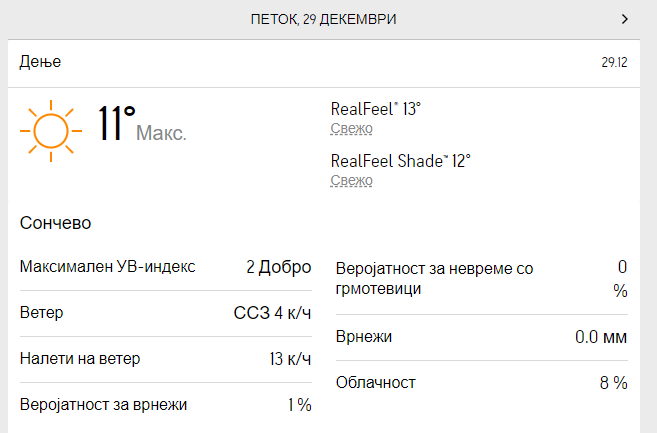Image resolution: width=657 pixels, height=433 pixels.
Task: Select the Максимален УВ-индекс row
Action: point(166,267)
